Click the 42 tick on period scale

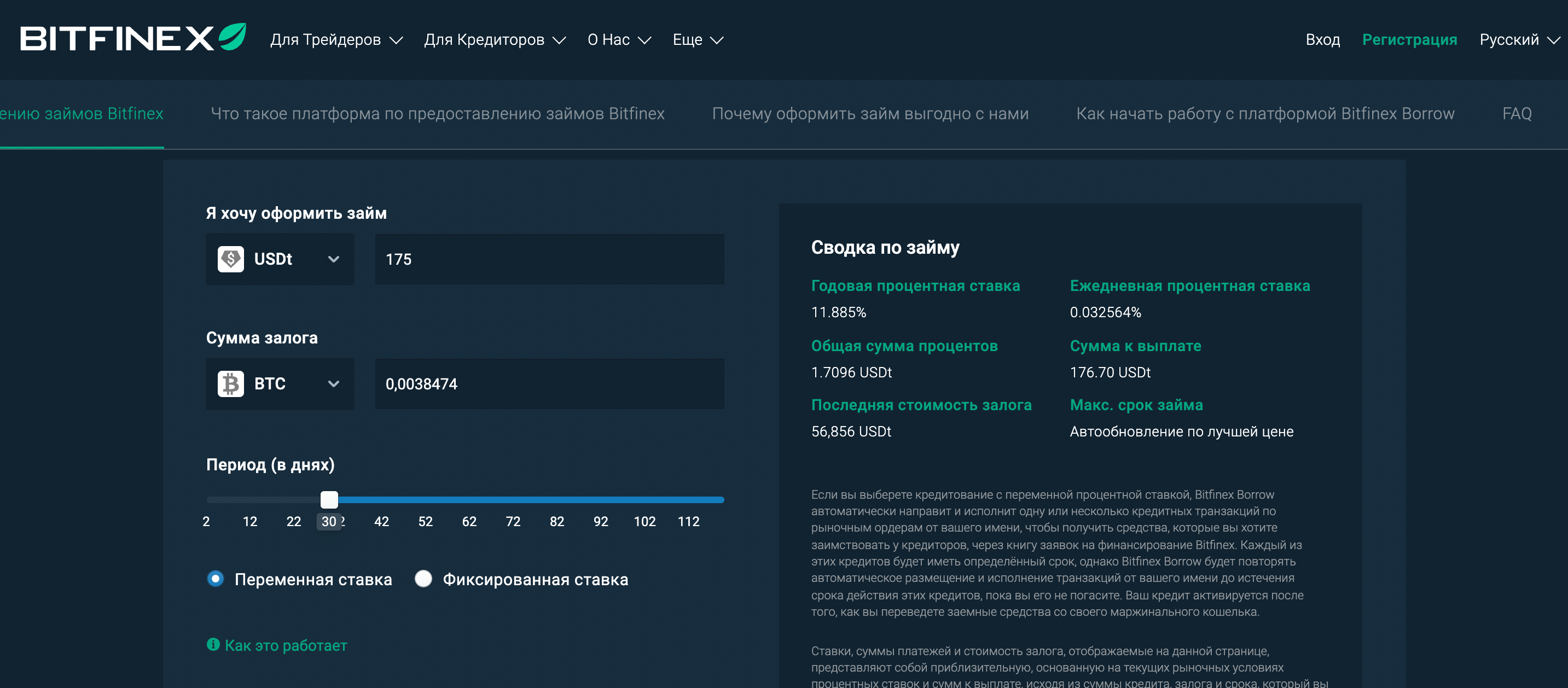click(382, 521)
